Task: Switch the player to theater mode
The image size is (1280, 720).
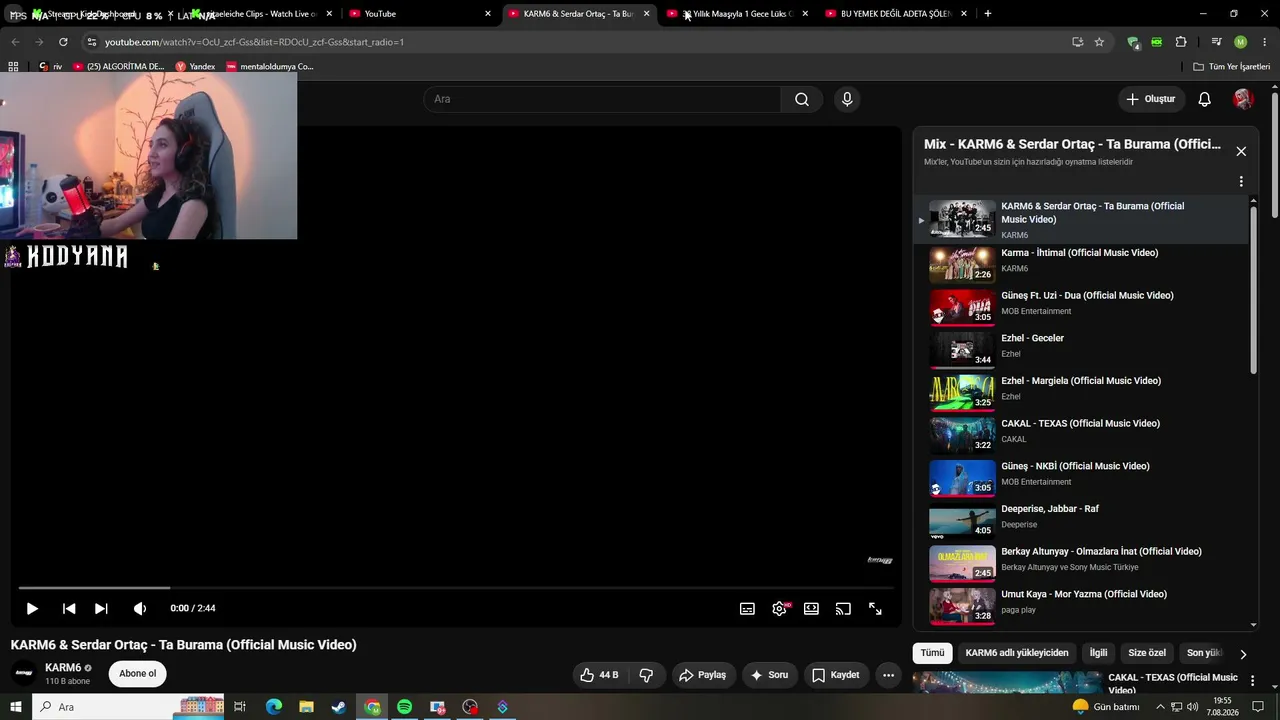Action: click(x=811, y=608)
